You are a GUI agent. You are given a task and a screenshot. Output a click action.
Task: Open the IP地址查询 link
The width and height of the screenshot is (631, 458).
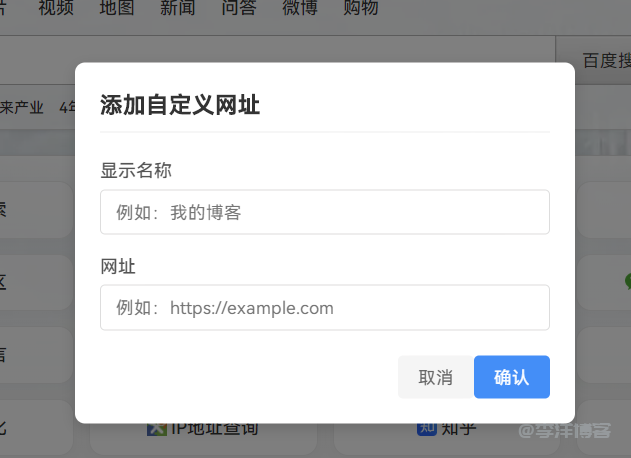coord(203,429)
